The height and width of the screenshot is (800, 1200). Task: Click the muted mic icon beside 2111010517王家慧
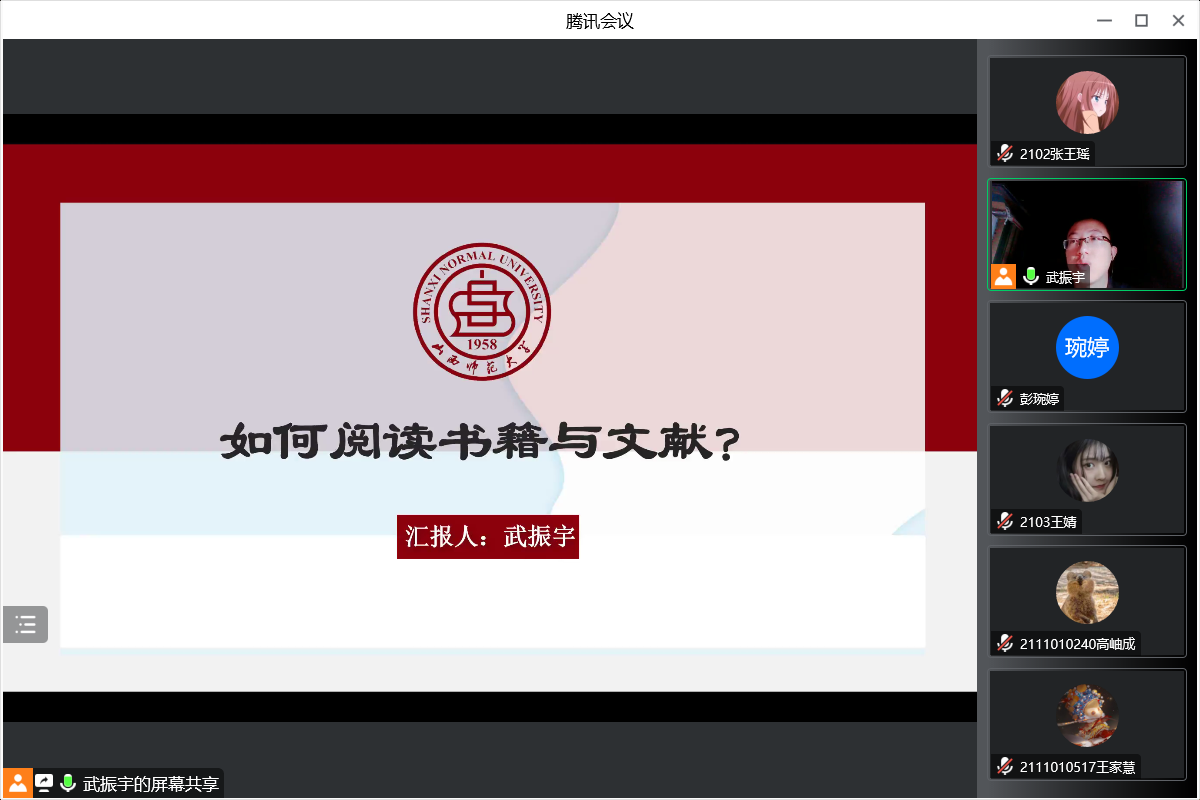pyautogui.click(x=1005, y=767)
